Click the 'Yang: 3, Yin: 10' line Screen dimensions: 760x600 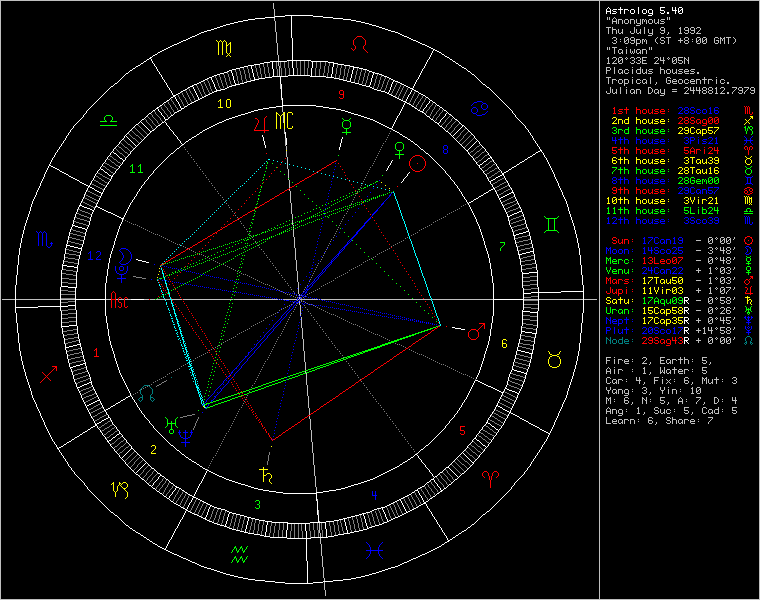coord(653,391)
